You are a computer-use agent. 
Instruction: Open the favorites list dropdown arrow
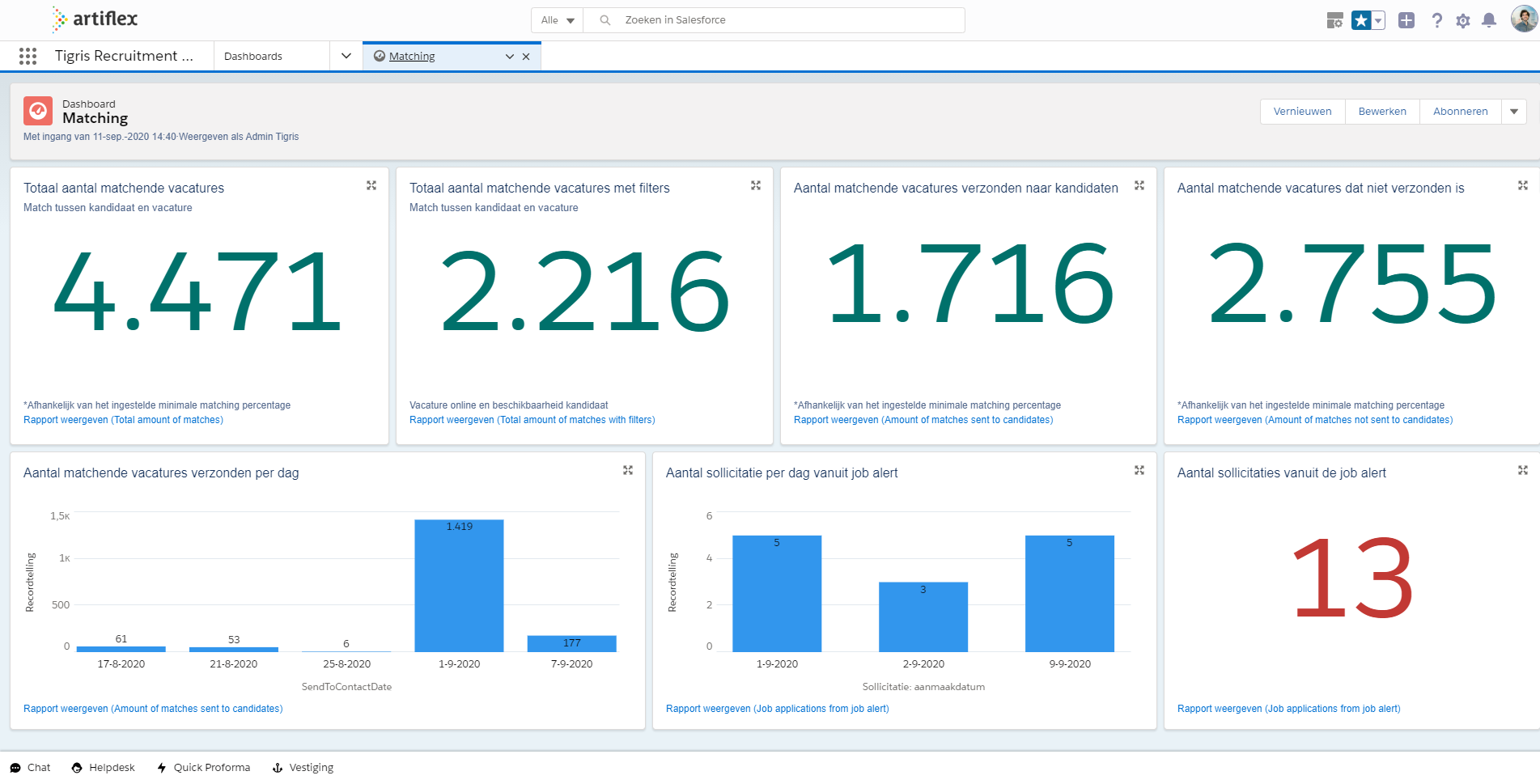point(1378,20)
